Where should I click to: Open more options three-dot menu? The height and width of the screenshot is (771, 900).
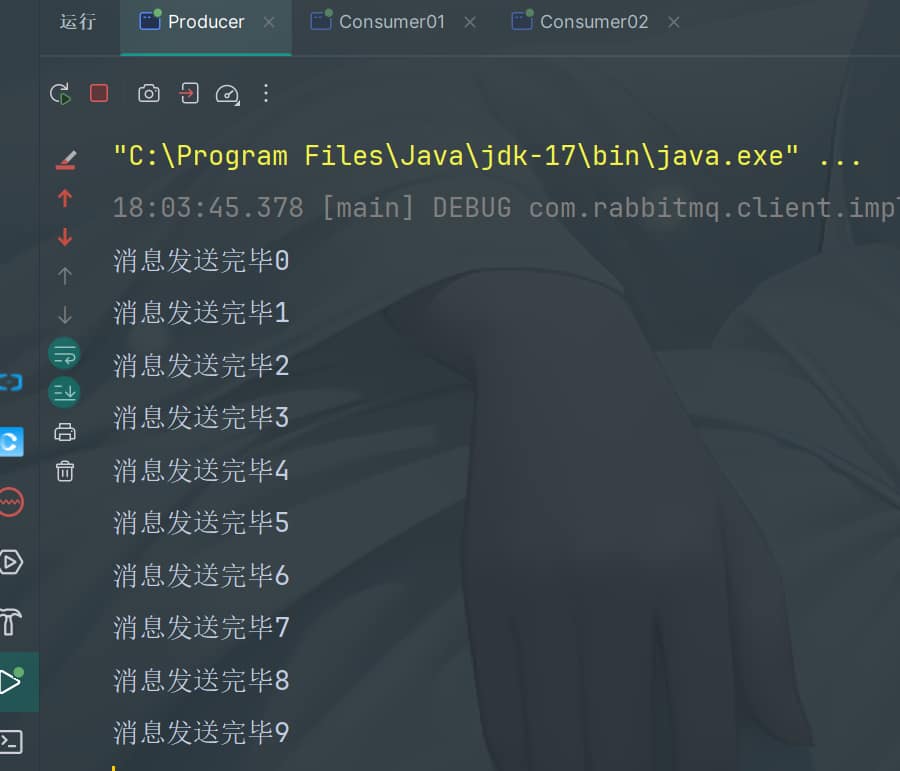(266, 93)
